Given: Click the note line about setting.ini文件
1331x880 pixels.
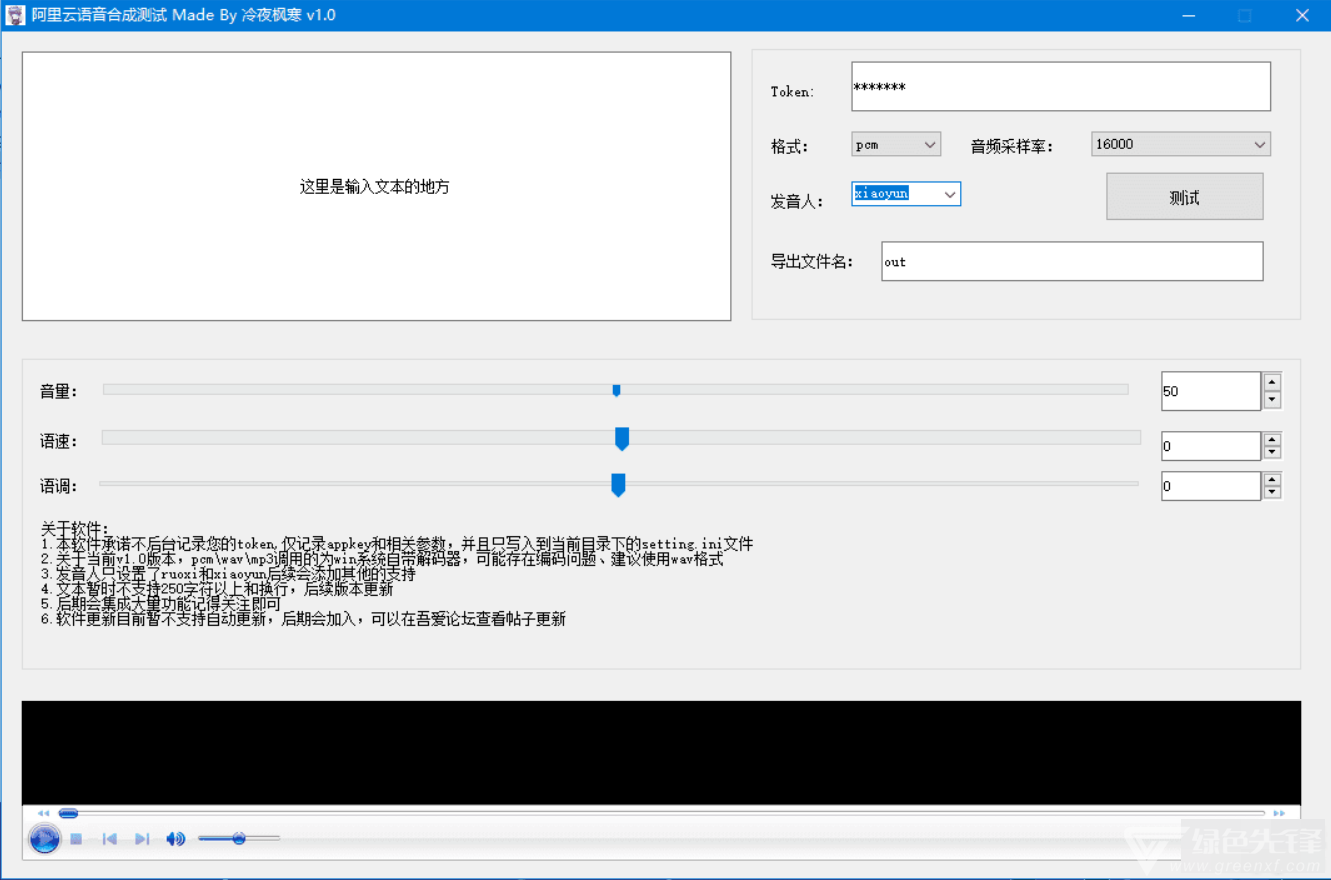Looking at the screenshot, I should point(397,544).
